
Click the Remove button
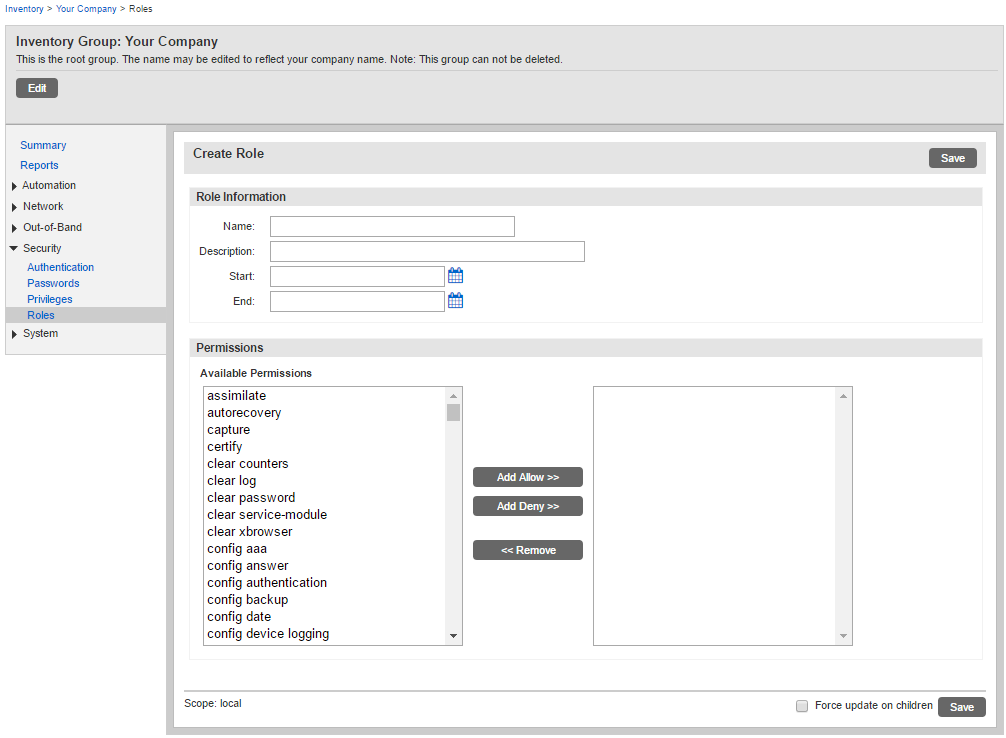click(527, 550)
